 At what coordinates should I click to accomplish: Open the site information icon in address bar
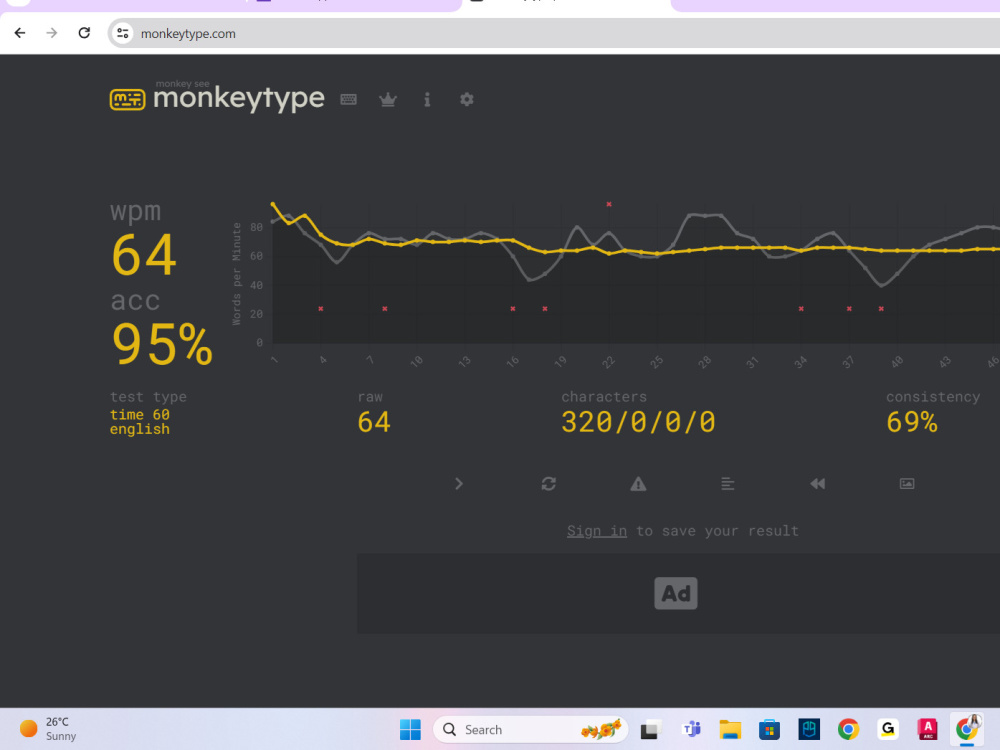[122, 33]
